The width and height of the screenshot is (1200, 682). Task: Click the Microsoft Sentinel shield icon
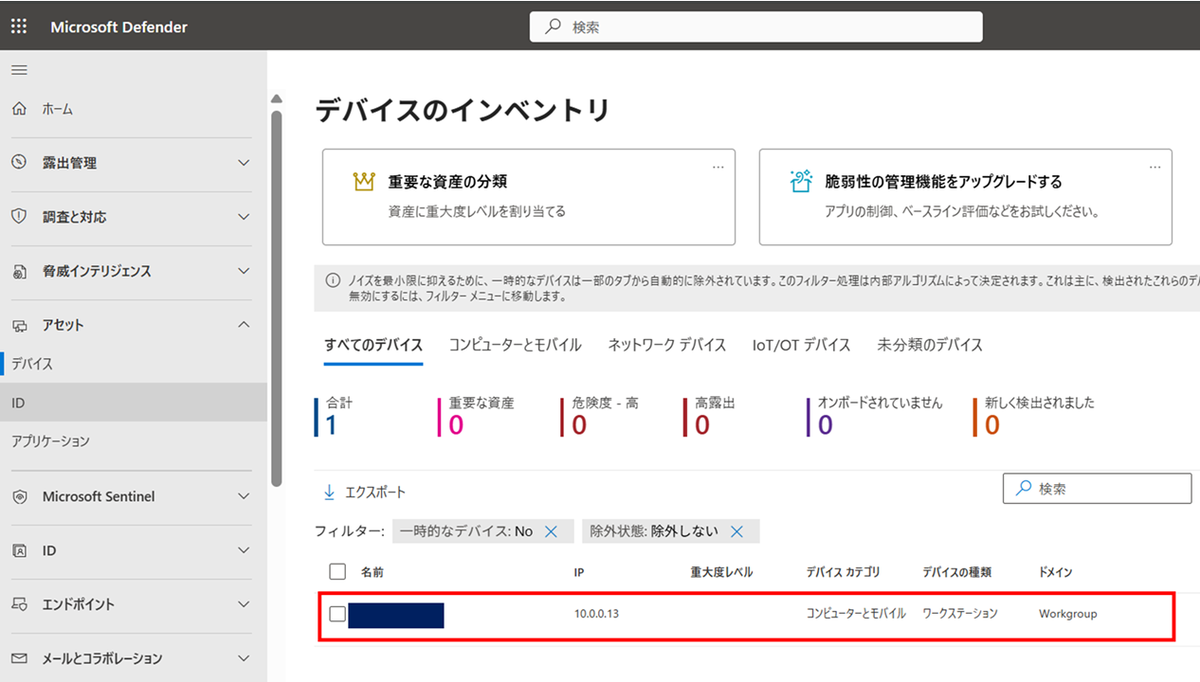[x=19, y=497]
